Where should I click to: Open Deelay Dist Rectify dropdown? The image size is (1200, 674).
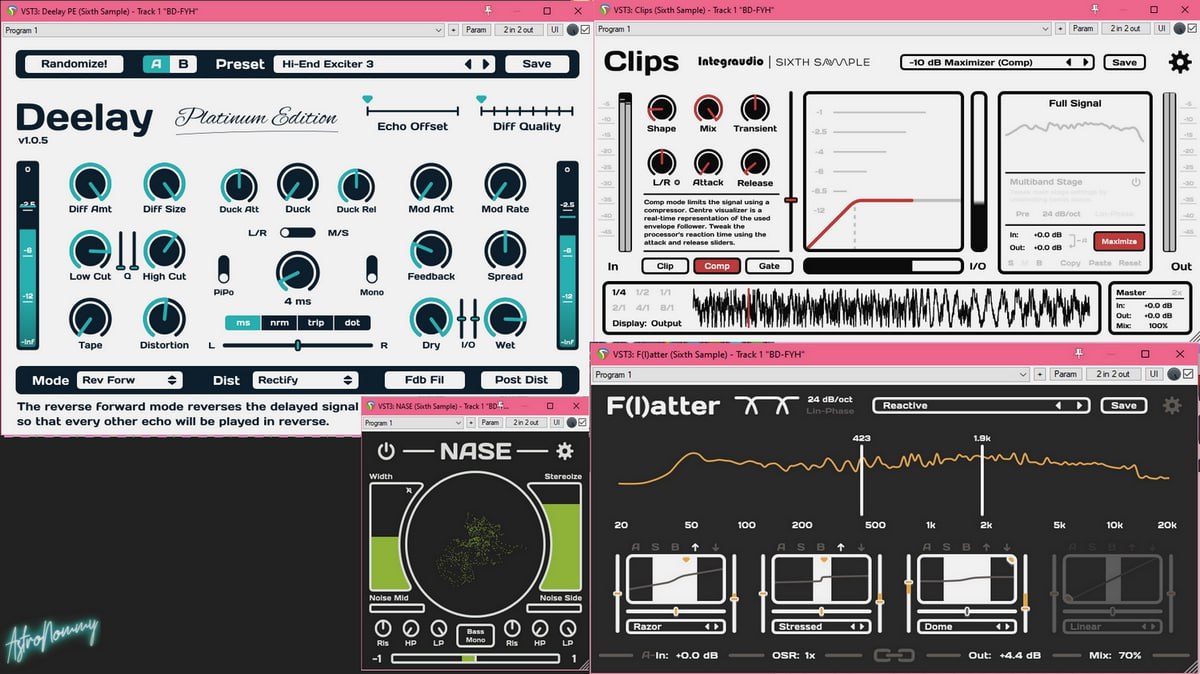tap(304, 380)
